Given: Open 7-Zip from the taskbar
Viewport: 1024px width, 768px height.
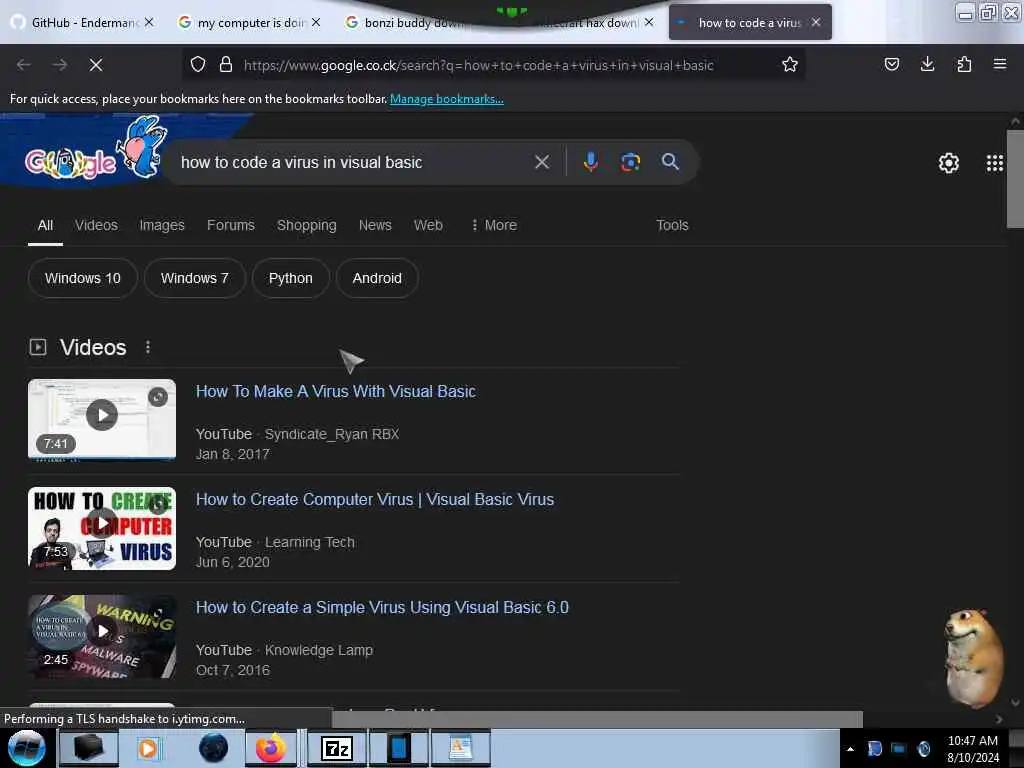Looking at the screenshot, I should pyautogui.click(x=337, y=748).
